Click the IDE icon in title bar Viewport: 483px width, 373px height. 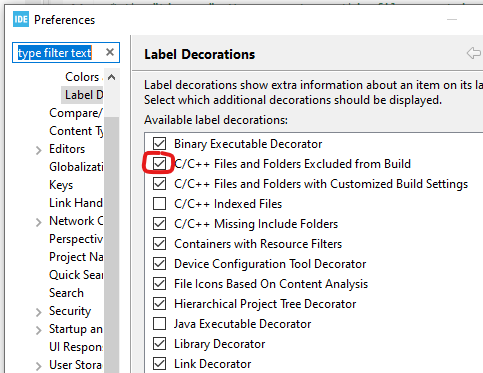21,19
